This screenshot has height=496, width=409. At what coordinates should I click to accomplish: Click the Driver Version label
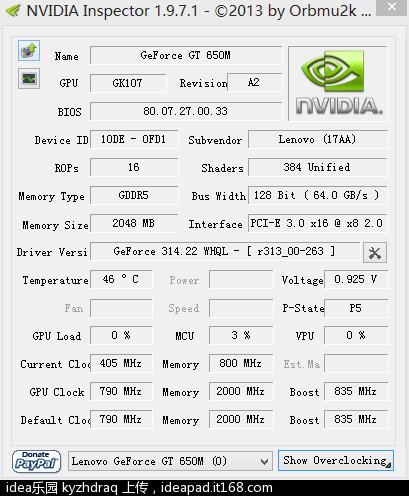[52, 252]
